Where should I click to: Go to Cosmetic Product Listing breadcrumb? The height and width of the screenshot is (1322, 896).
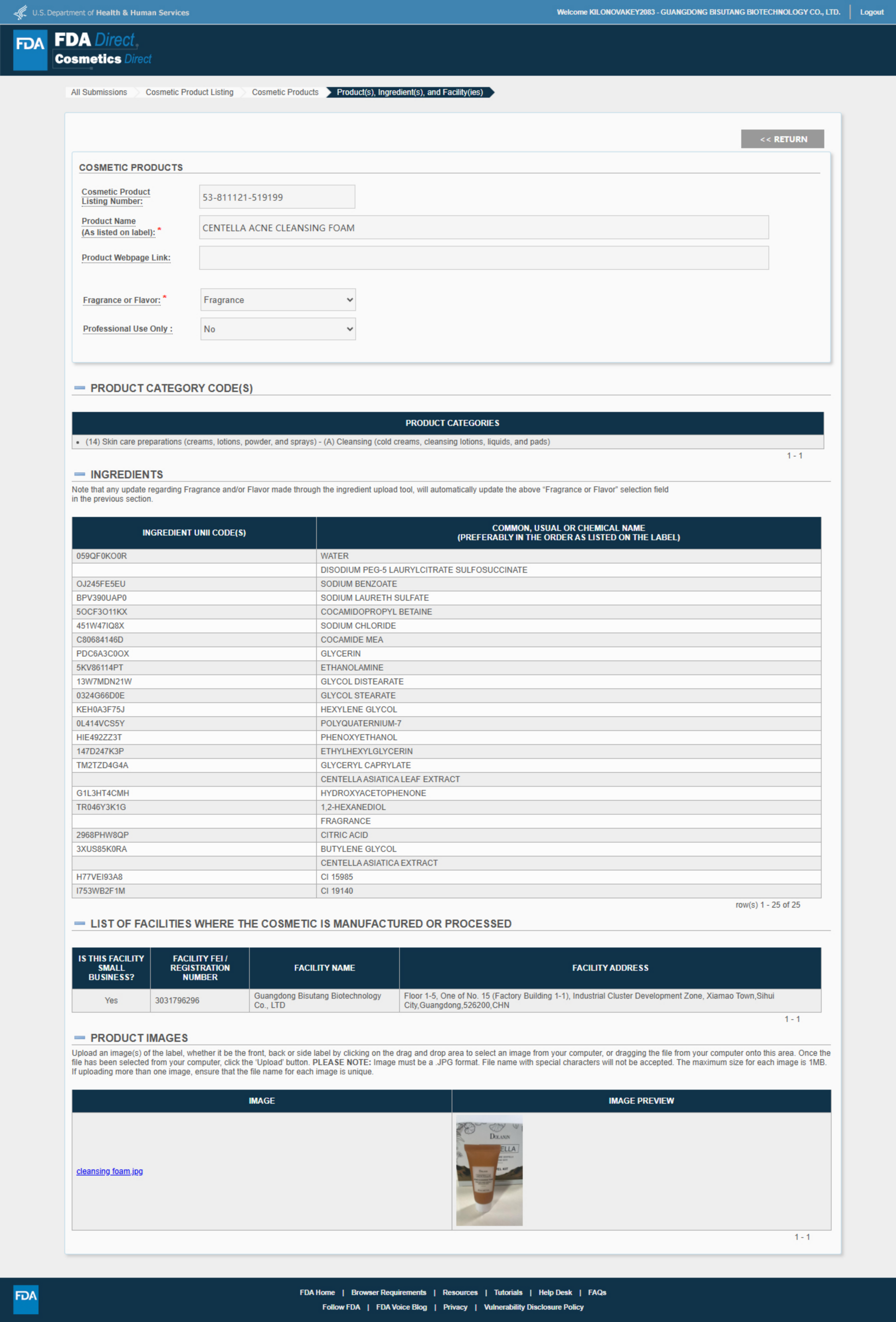189,92
